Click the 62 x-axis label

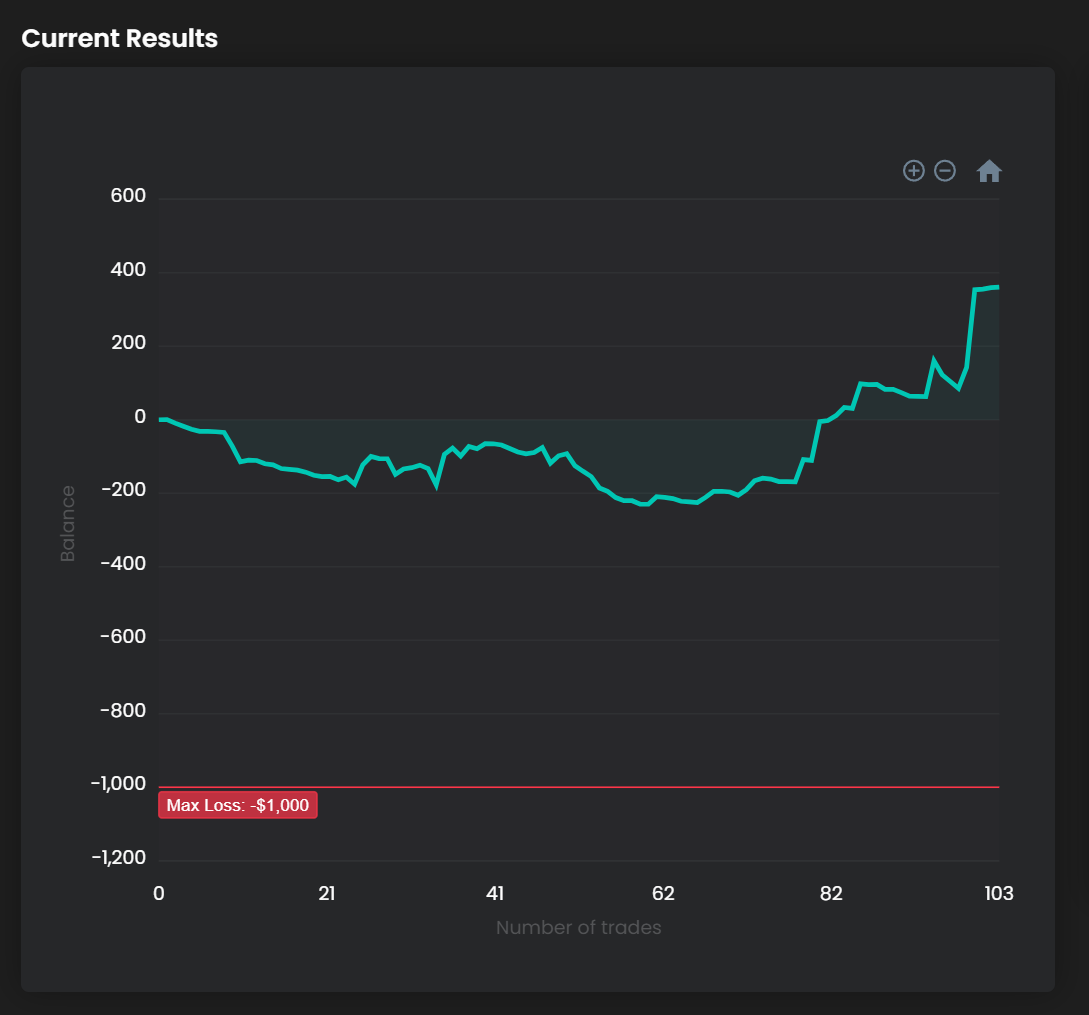[x=663, y=893]
